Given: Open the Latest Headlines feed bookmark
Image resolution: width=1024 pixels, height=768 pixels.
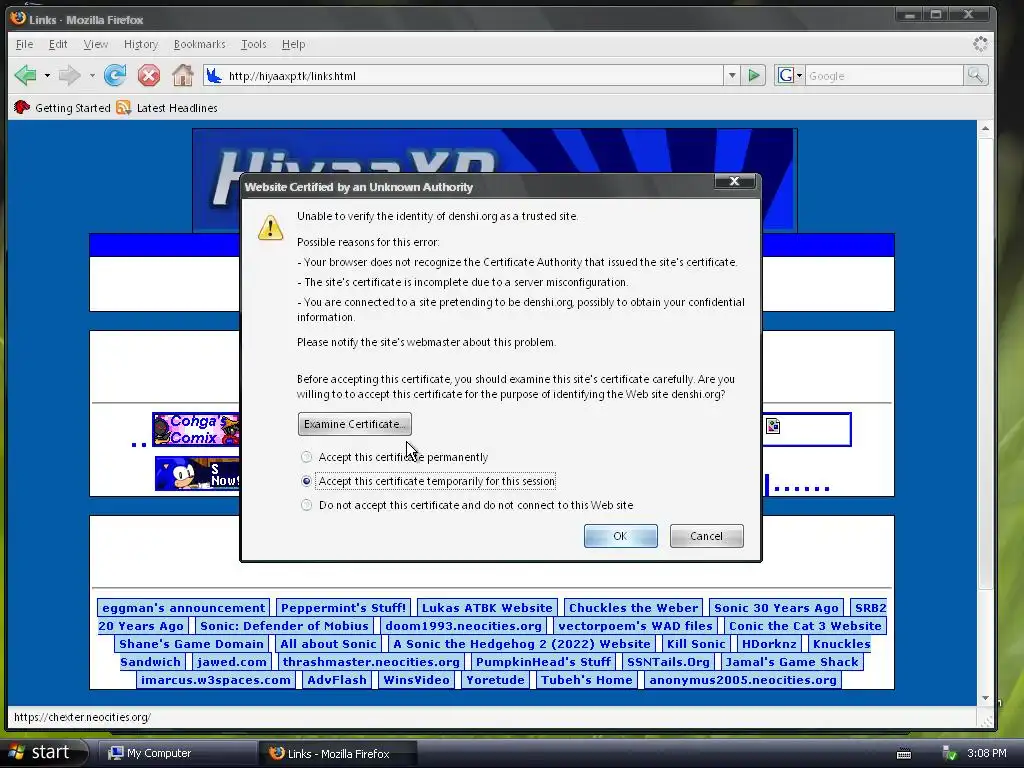Looking at the screenshot, I should pos(167,108).
